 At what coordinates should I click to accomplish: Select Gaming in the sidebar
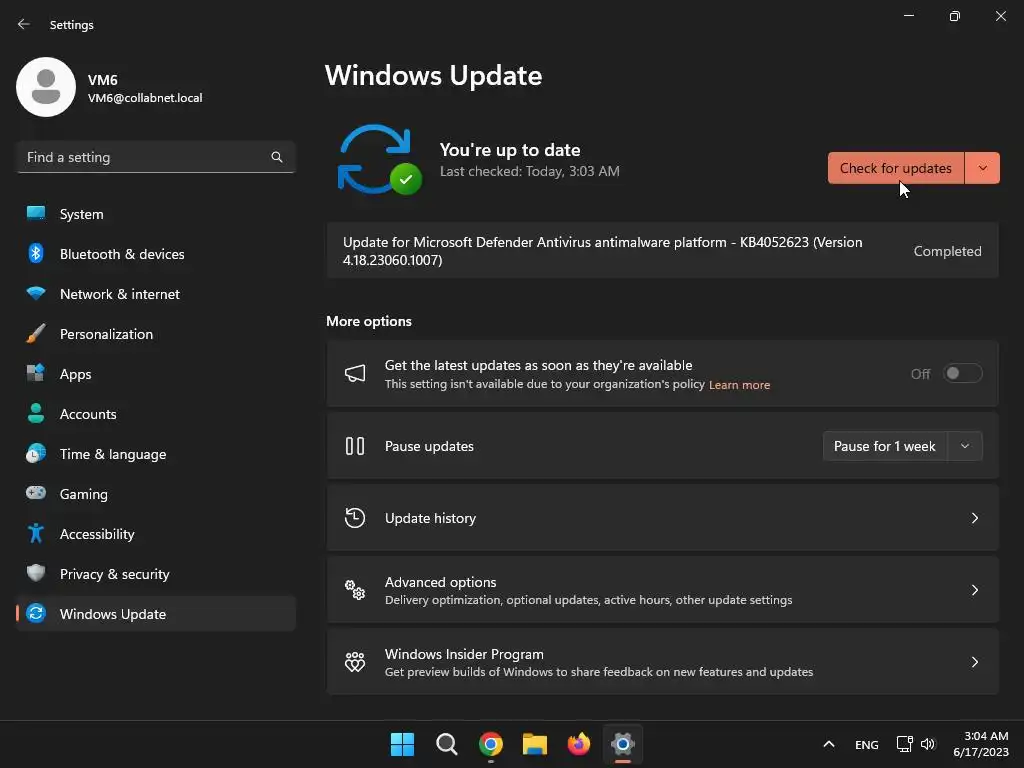(155, 494)
